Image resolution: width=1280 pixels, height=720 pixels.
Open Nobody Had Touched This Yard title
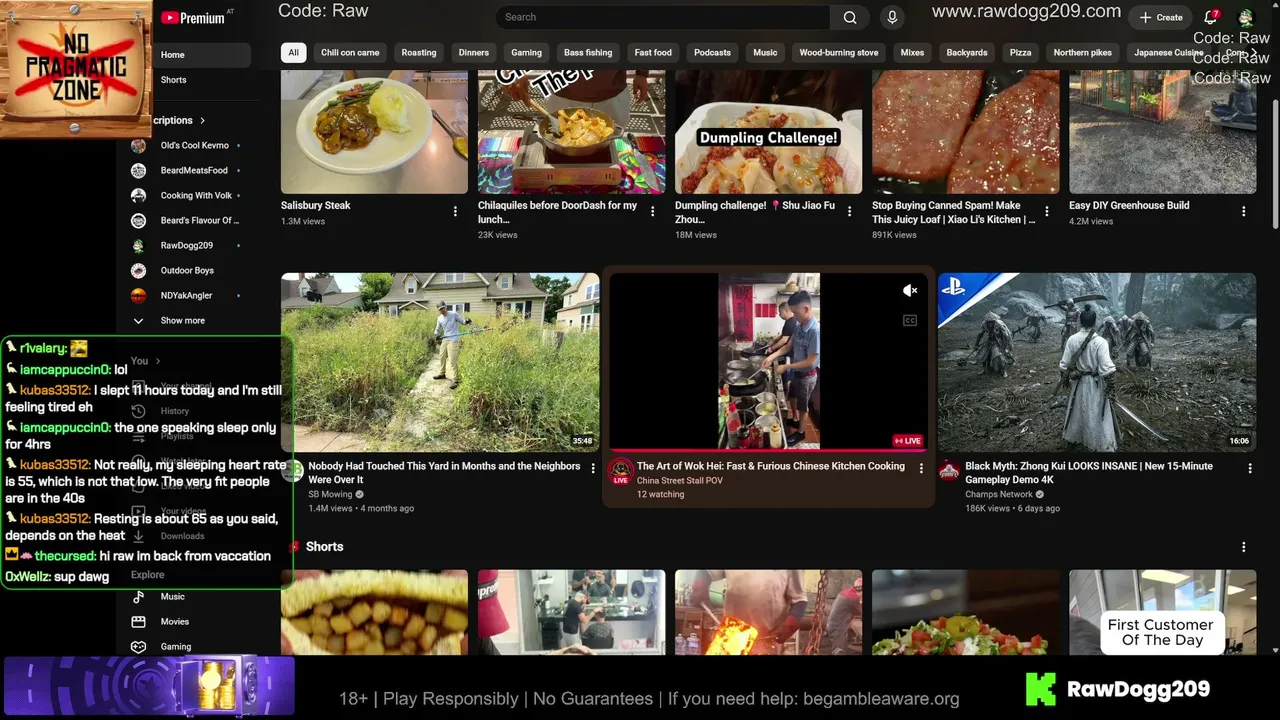click(x=444, y=472)
